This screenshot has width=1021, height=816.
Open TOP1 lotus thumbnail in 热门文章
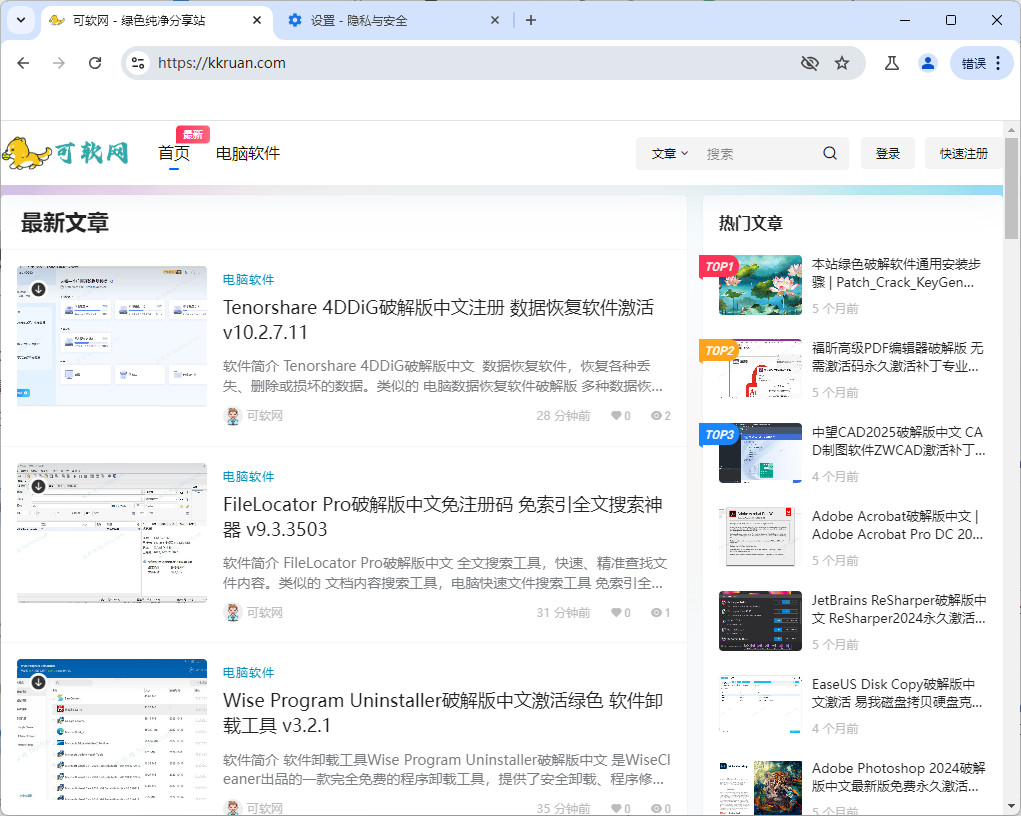[x=761, y=285]
